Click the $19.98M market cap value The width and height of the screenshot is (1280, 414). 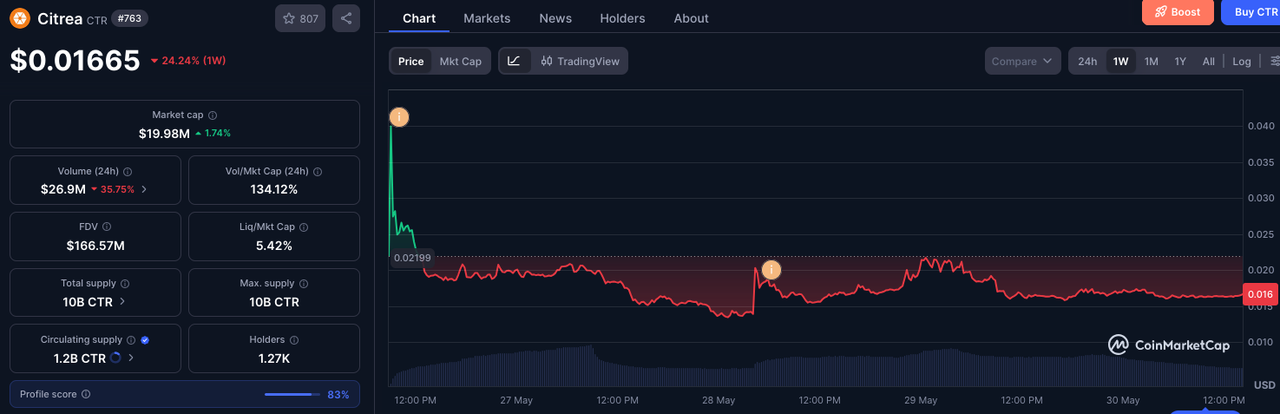click(164, 133)
